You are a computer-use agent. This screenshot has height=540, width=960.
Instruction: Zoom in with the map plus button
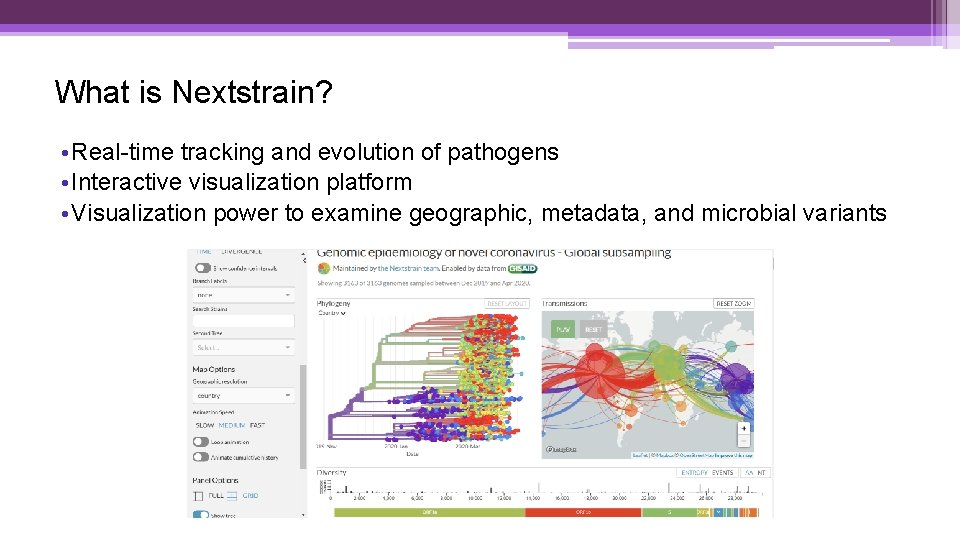(x=743, y=429)
